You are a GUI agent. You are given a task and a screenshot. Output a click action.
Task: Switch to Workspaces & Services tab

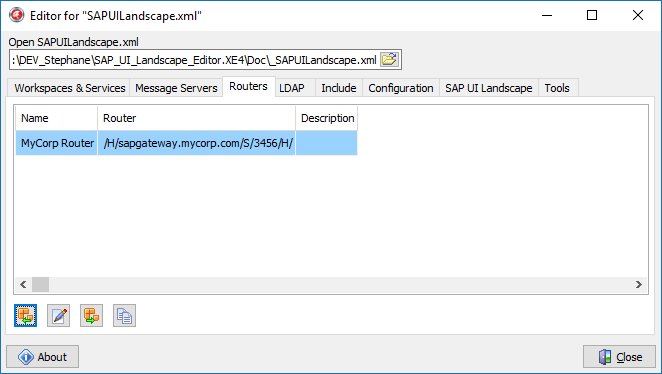pyautogui.click(x=70, y=88)
